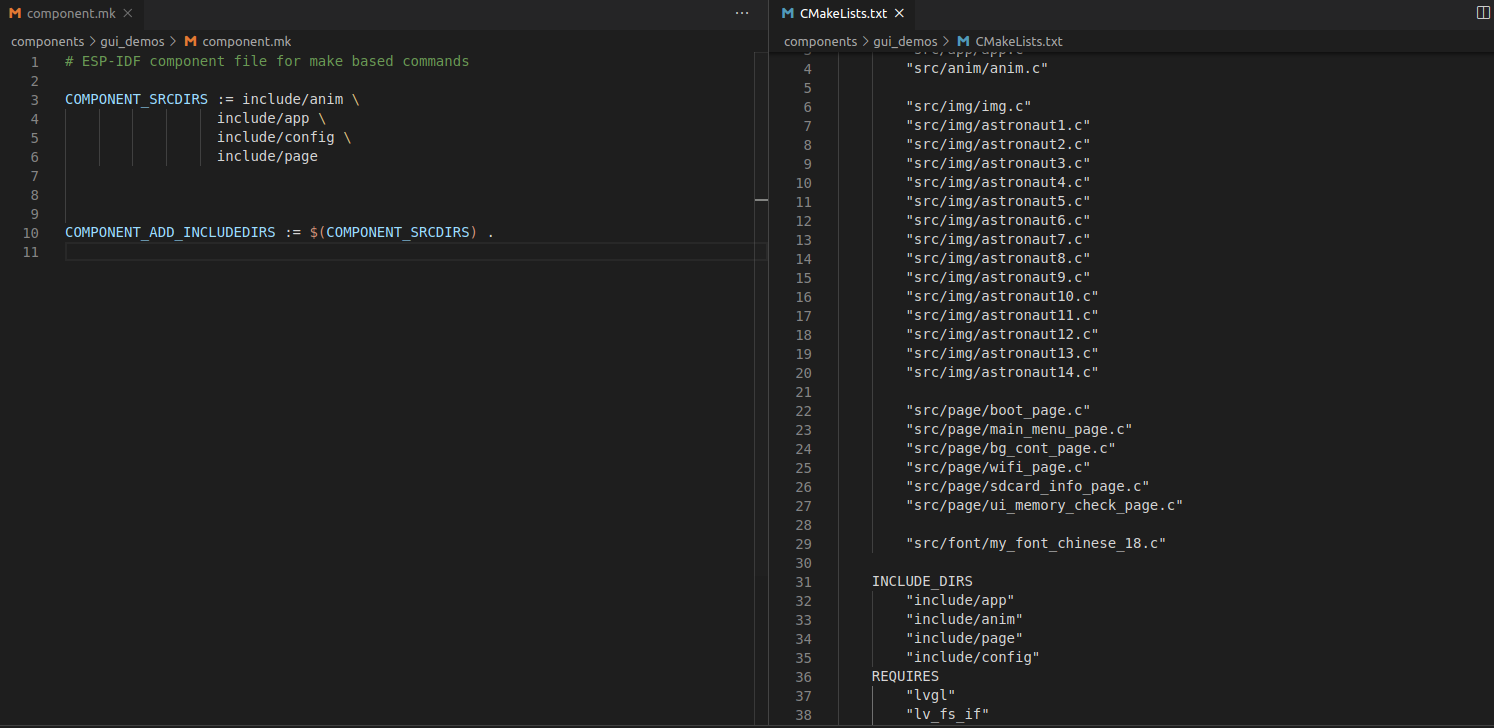Click $(COMPONENT_SRCDIRS) reference on line 10
This screenshot has height=728, width=1494.
[394, 233]
